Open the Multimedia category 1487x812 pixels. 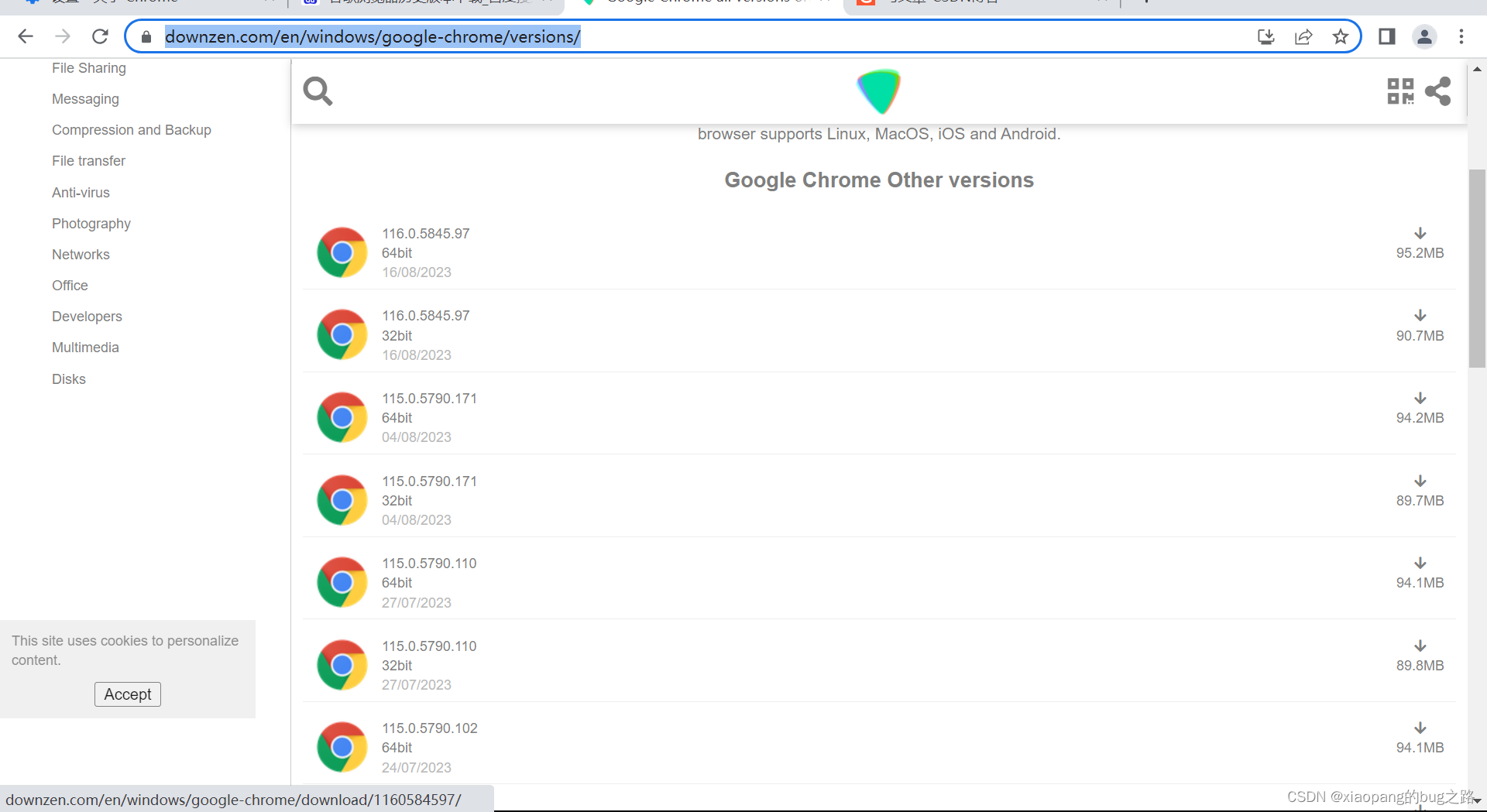point(85,348)
